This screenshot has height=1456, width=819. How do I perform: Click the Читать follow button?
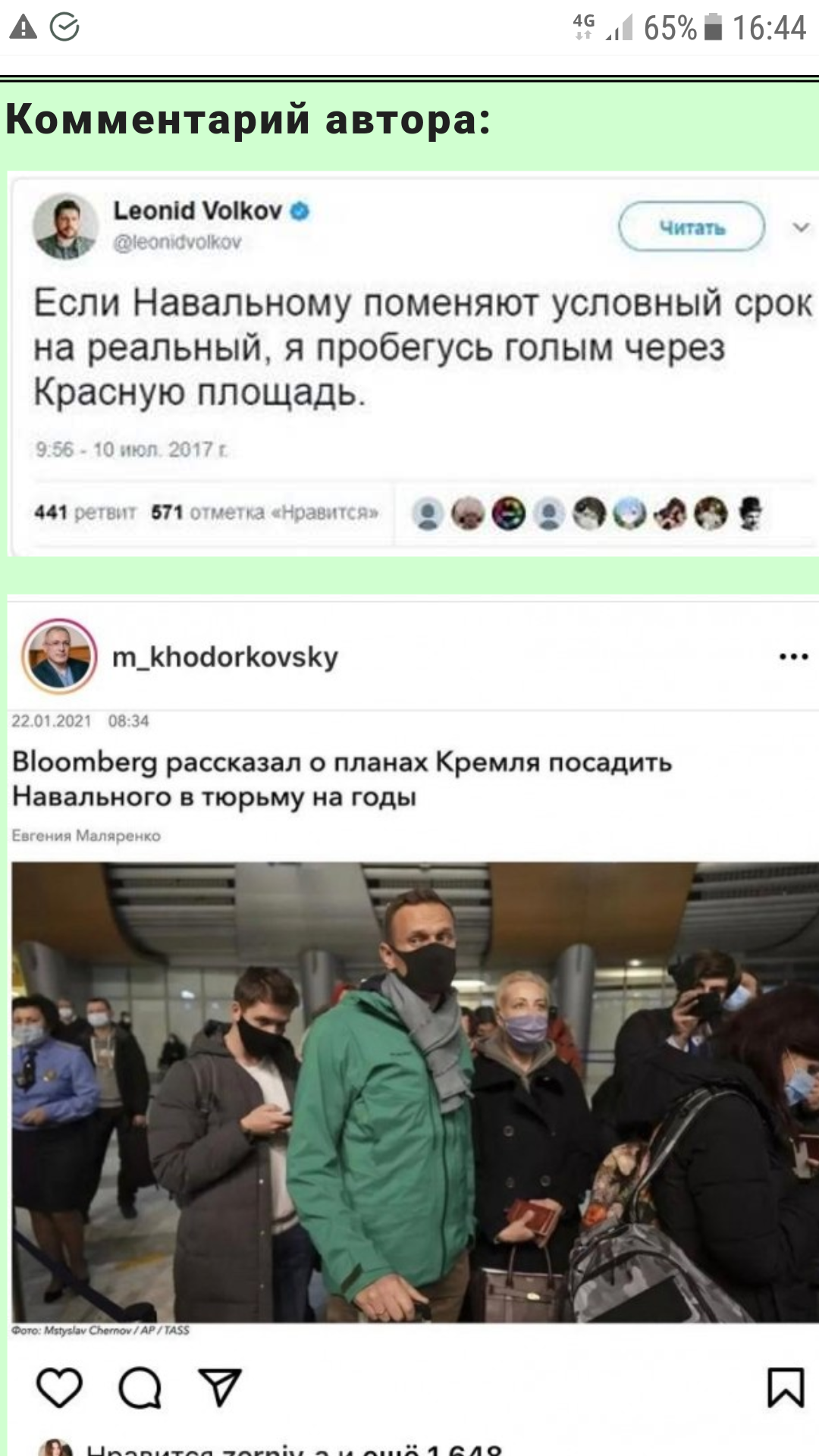click(692, 227)
